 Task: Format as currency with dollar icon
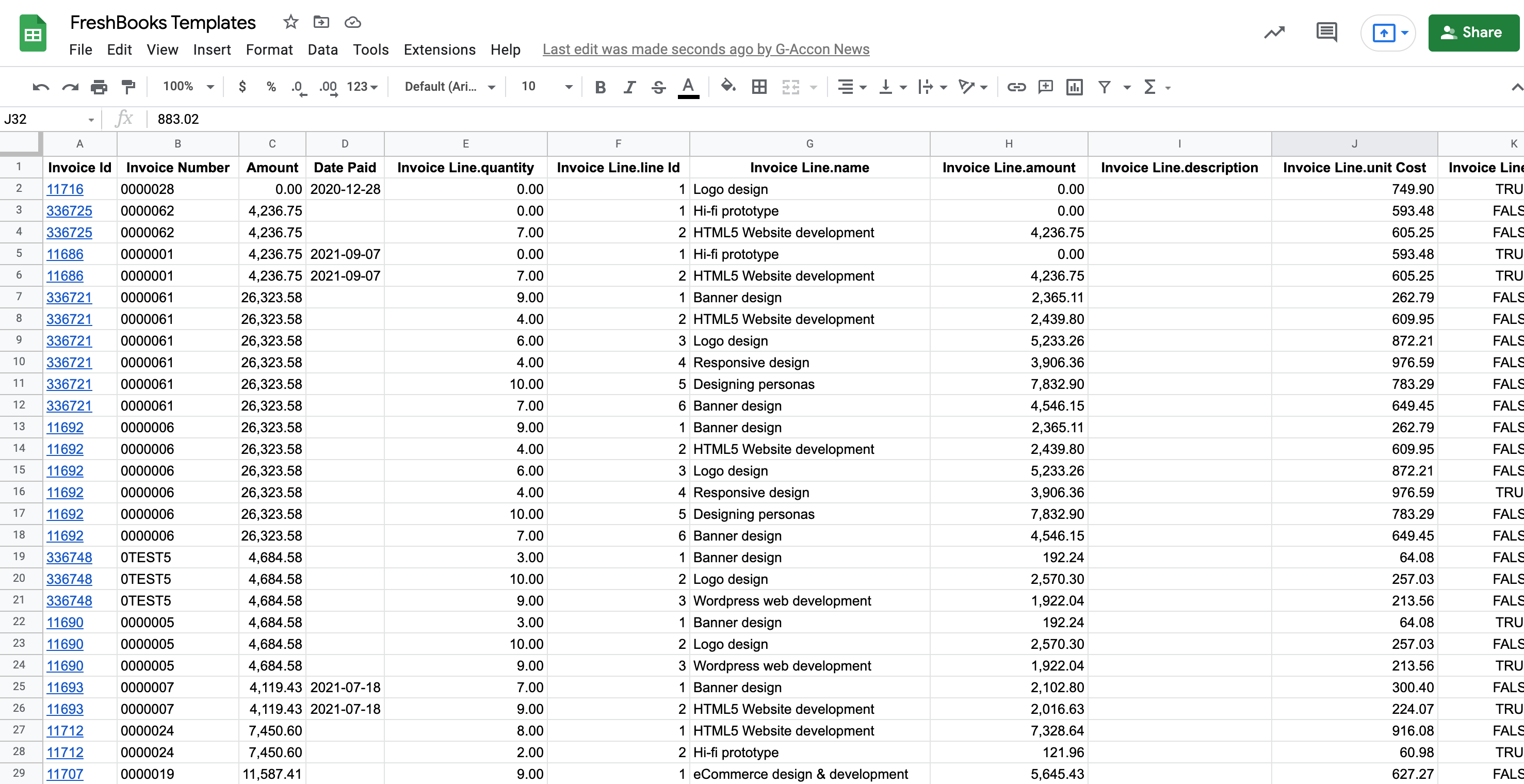[x=242, y=87]
